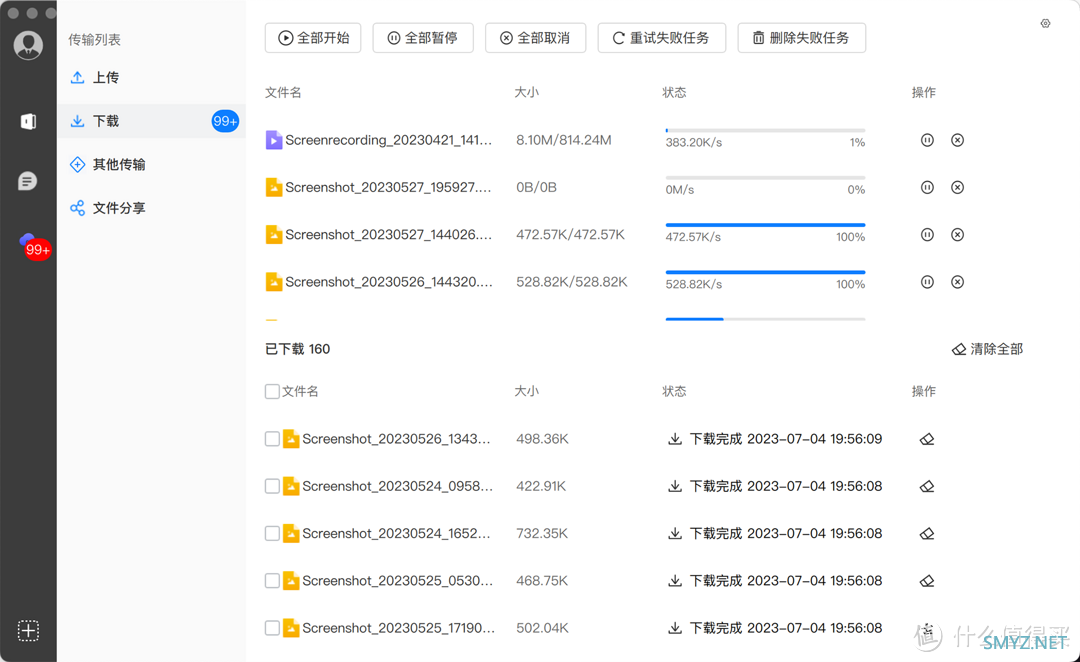Click the 100% progress bar of Screenshot_20230527_144026
The height and width of the screenshot is (662, 1080).
click(765, 225)
